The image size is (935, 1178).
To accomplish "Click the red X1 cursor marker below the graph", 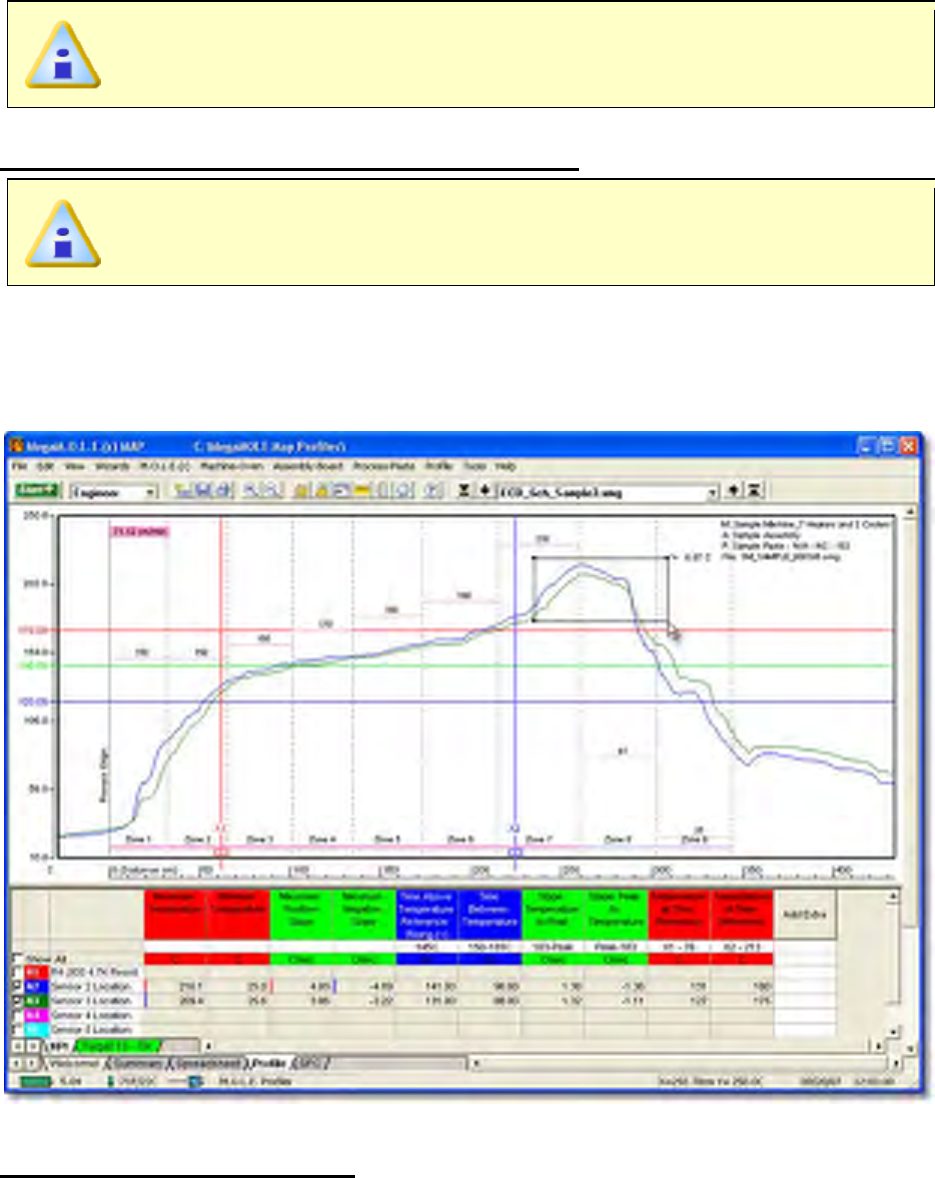I will pyautogui.click(x=221, y=852).
